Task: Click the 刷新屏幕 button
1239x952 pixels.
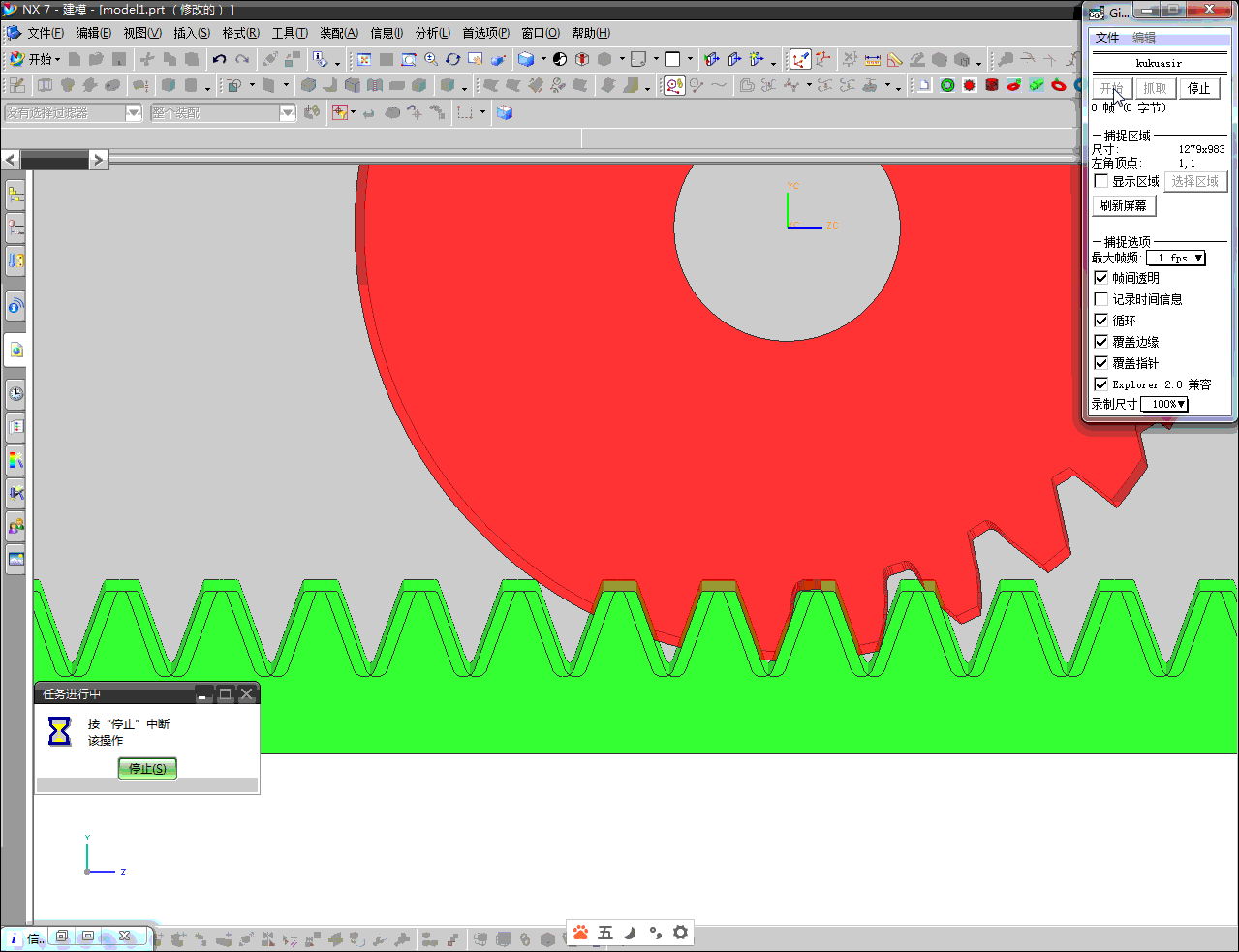Action: tap(1124, 205)
